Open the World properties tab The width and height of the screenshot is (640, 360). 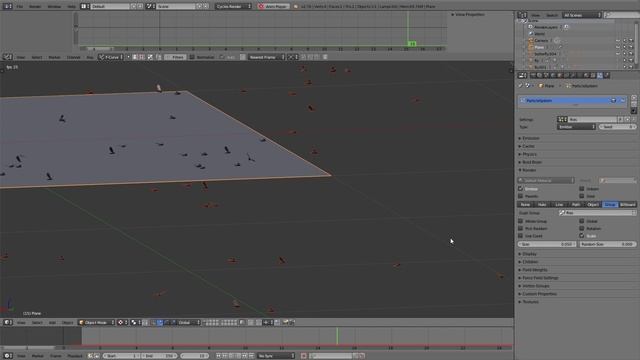[553, 76]
